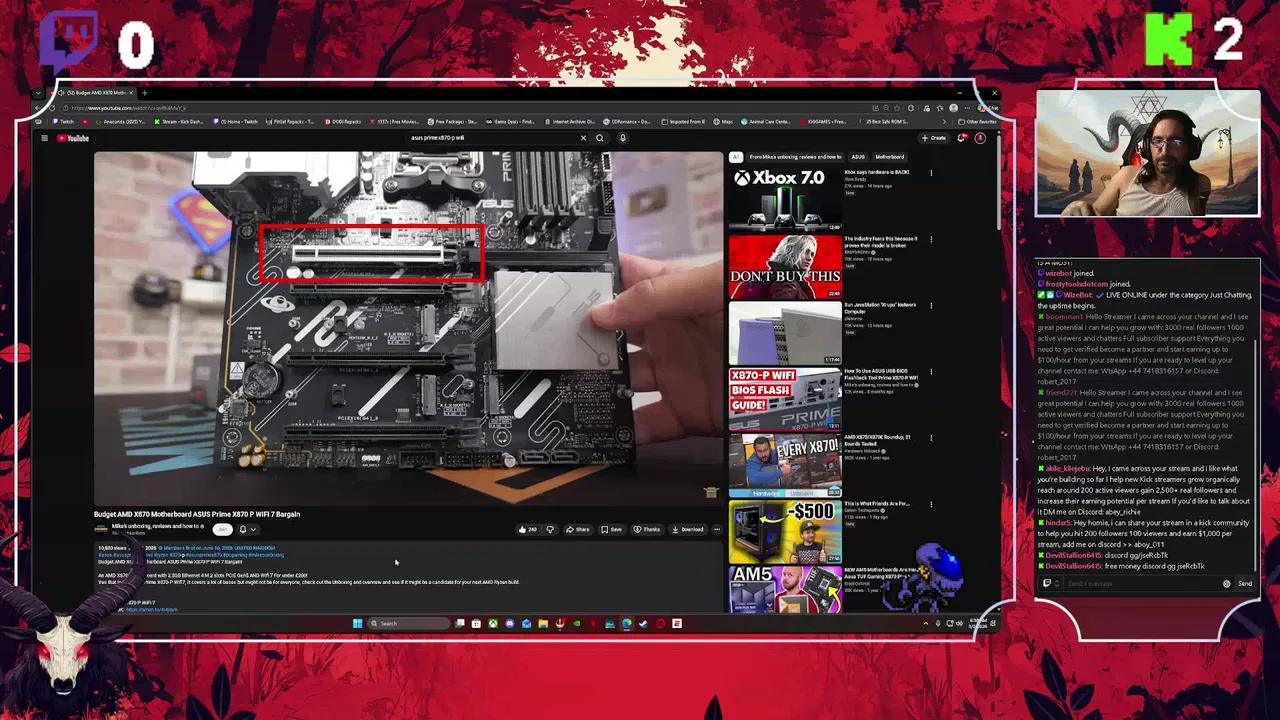Click the Windows taskbar Search box
This screenshot has height=720, width=1280.
click(x=408, y=623)
